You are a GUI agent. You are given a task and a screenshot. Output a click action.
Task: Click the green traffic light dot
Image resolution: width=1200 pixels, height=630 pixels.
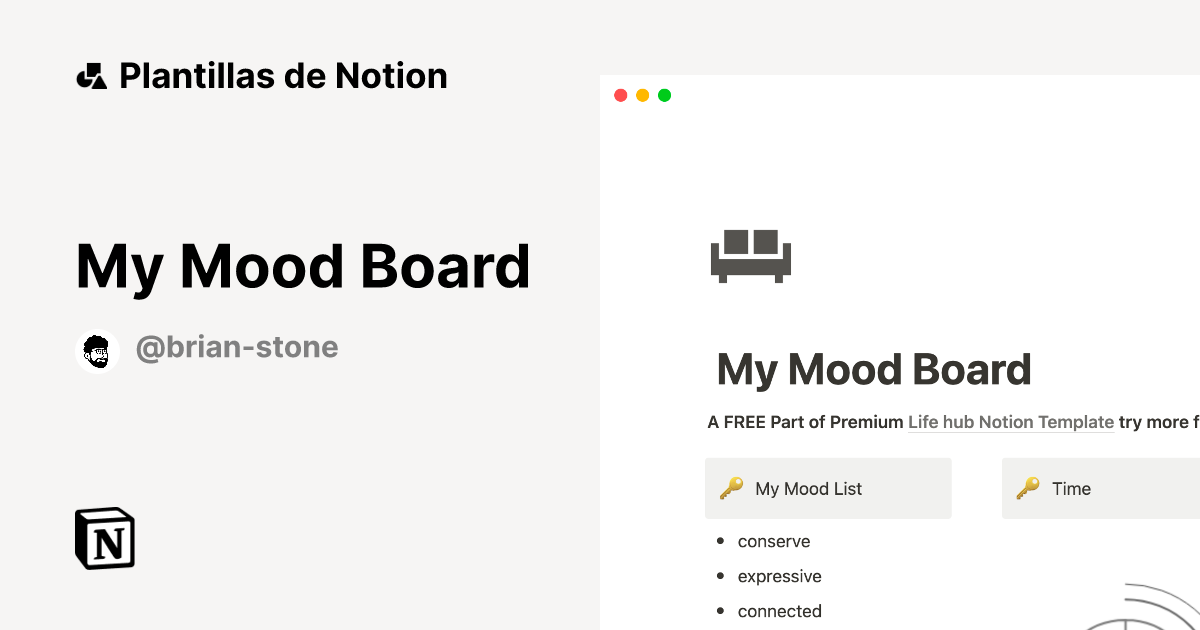(664, 95)
